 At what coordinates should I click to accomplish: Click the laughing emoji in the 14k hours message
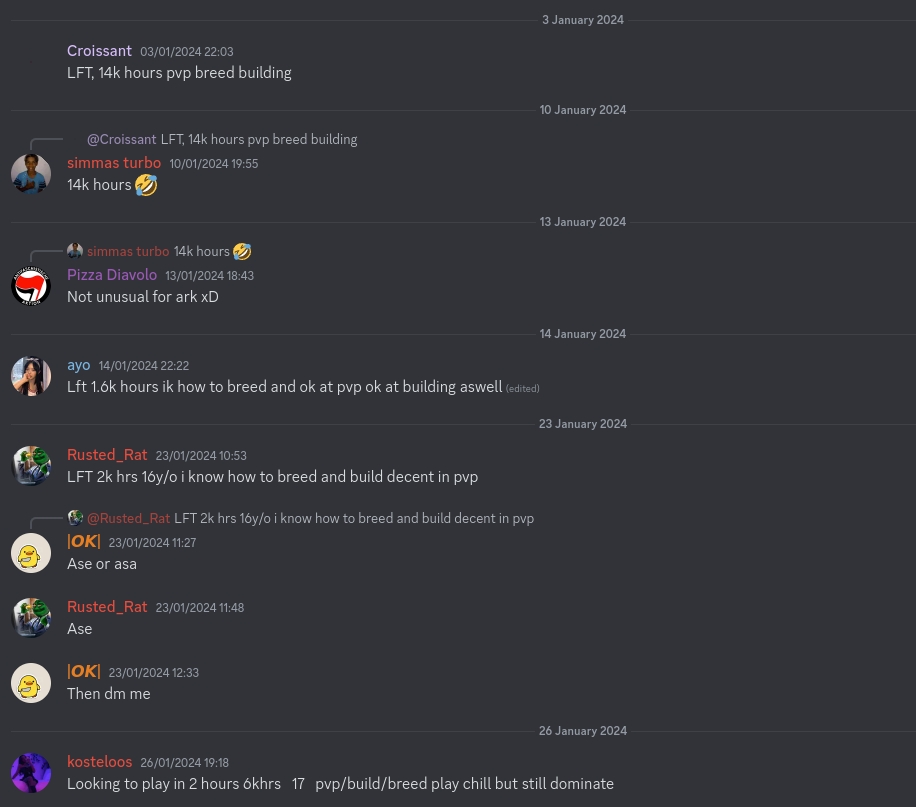[146, 185]
